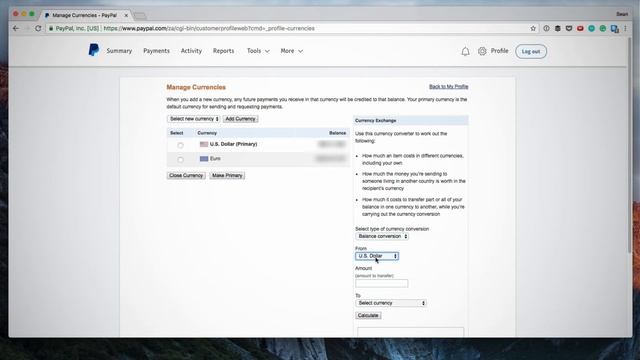Click the Log out button
Image resolution: width=640 pixels, height=360 pixels.
pyautogui.click(x=531, y=51)
